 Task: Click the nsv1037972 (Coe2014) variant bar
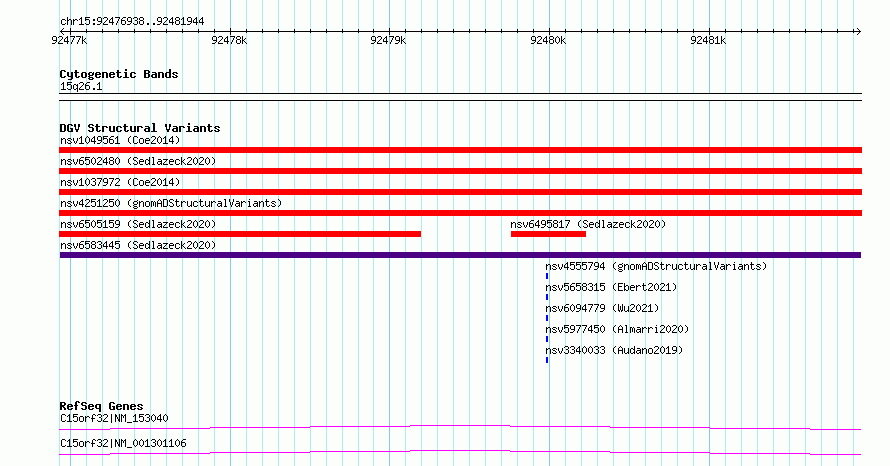click(x=460, y=192)
